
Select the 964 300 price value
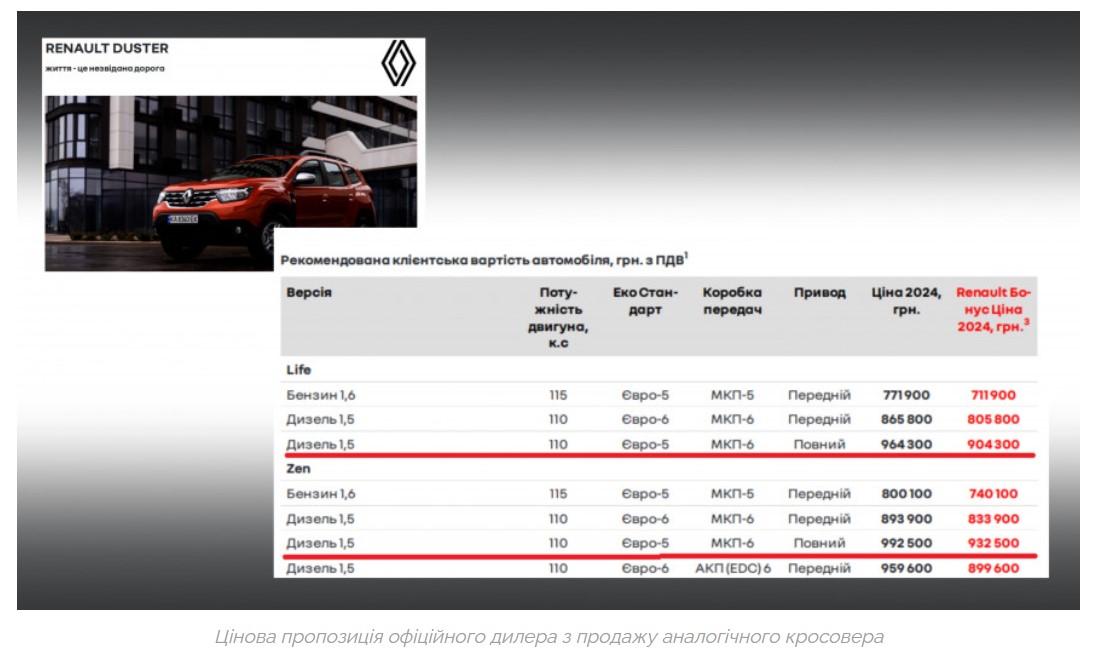[x=906, y=444]
